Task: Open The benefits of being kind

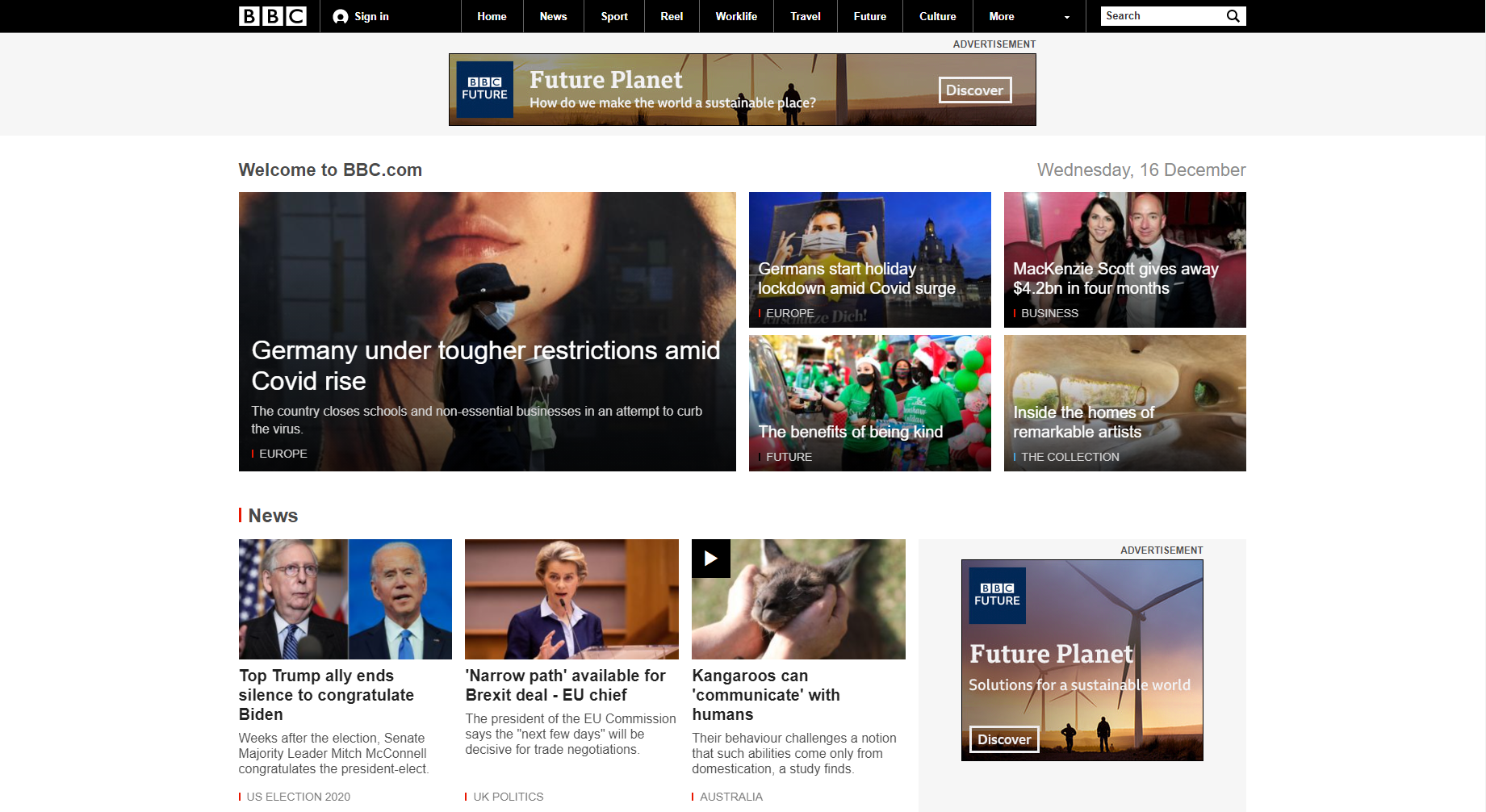Action: 850,432
